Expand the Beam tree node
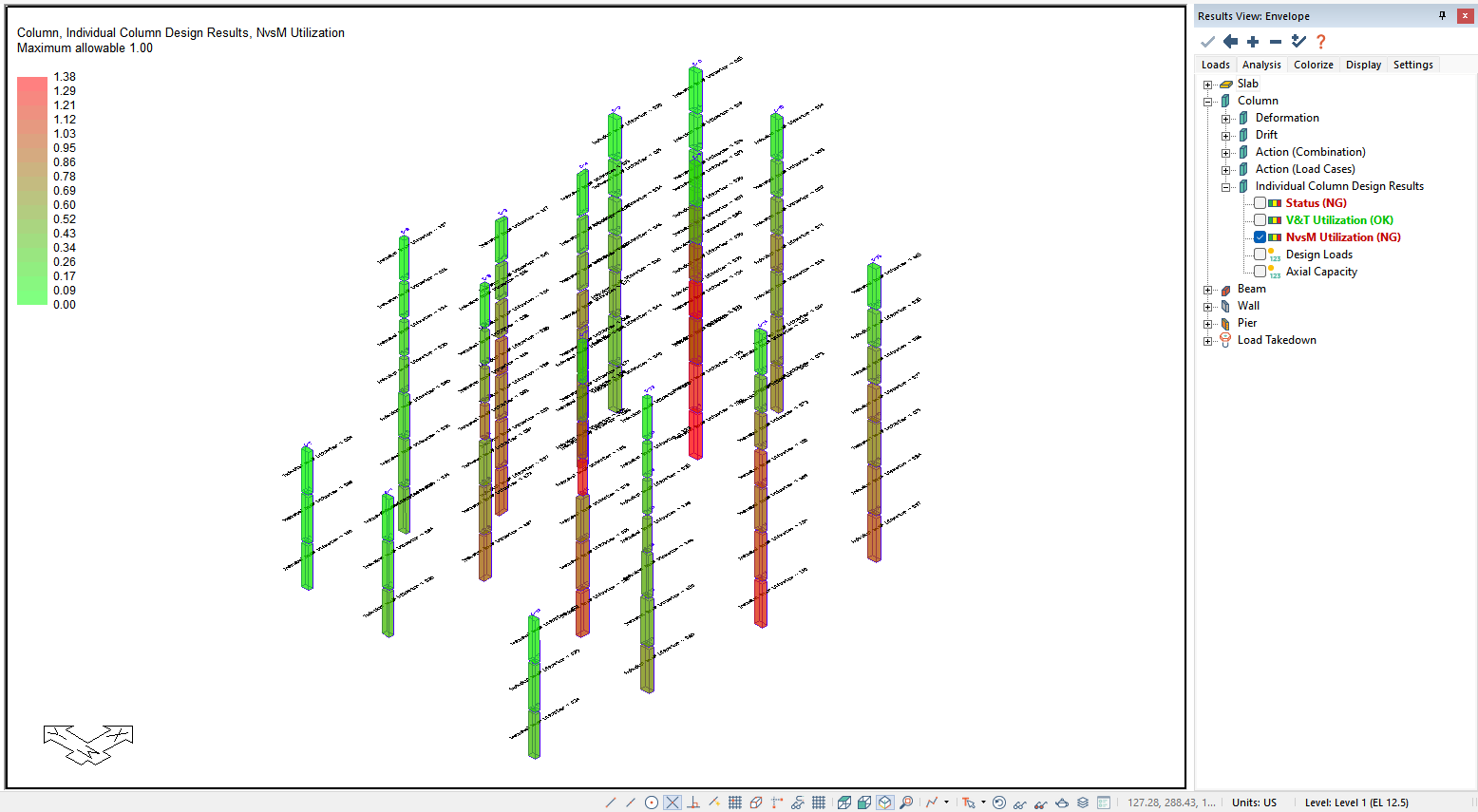 [1208, 290]
